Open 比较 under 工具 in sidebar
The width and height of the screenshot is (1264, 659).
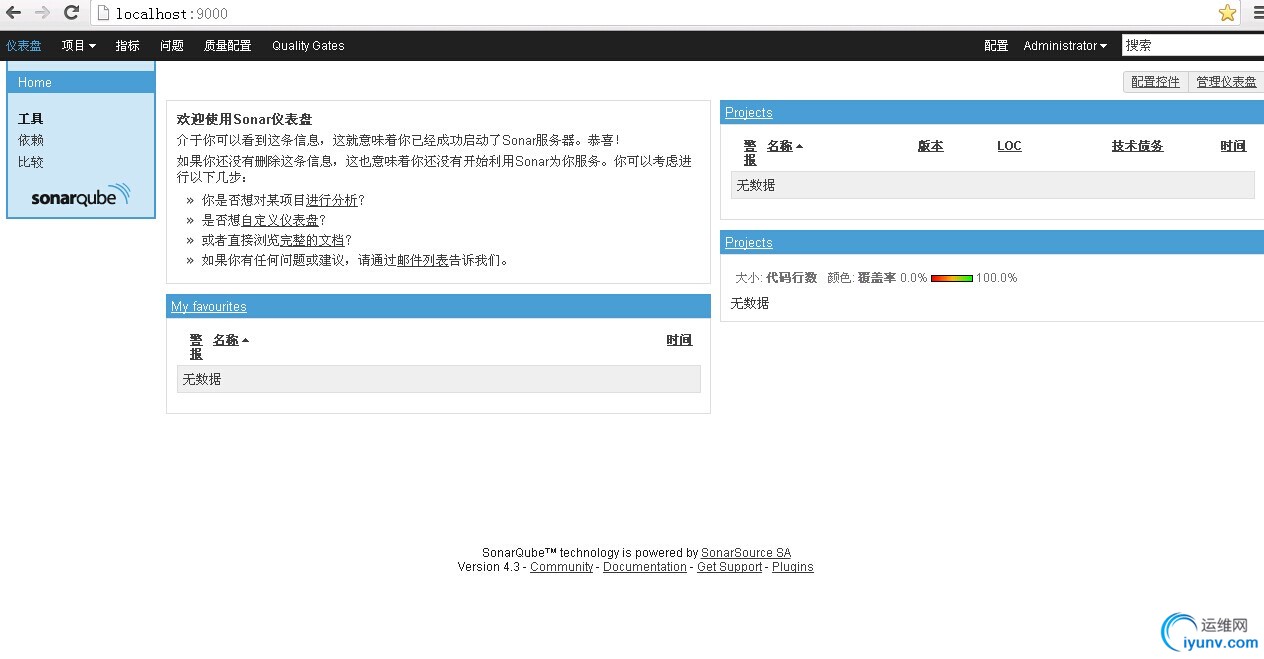[31, 162]
